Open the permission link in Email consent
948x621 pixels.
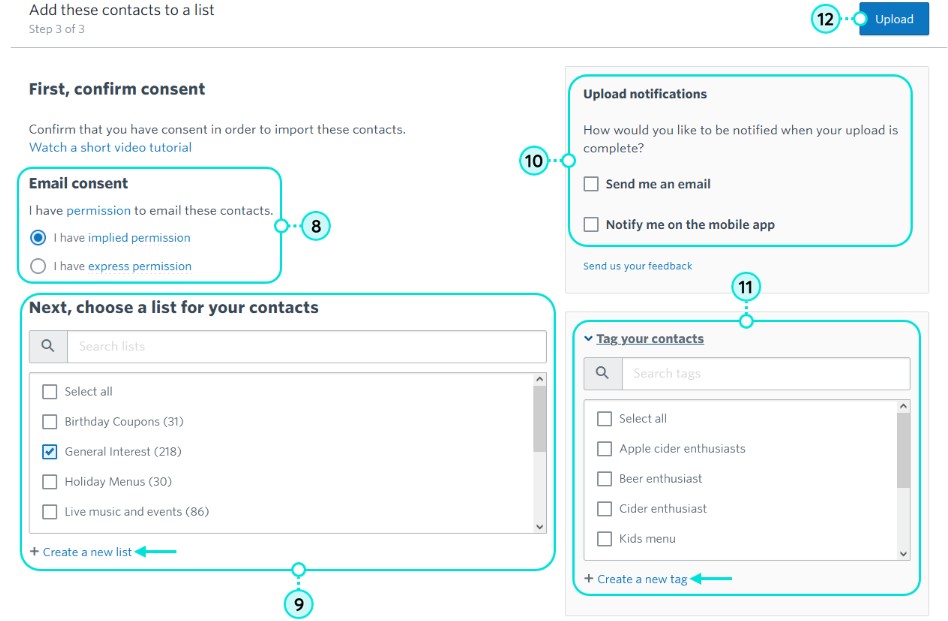click(99, 210)
